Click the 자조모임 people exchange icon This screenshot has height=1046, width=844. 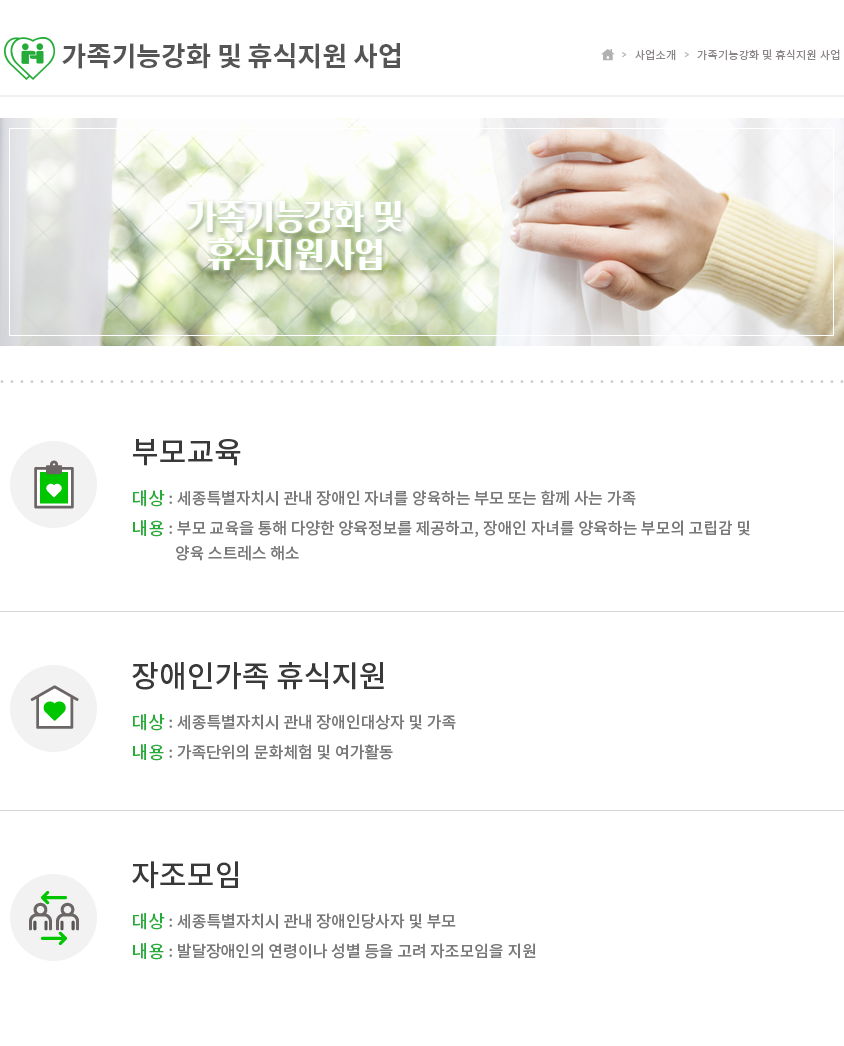click(x=53, y=917)
